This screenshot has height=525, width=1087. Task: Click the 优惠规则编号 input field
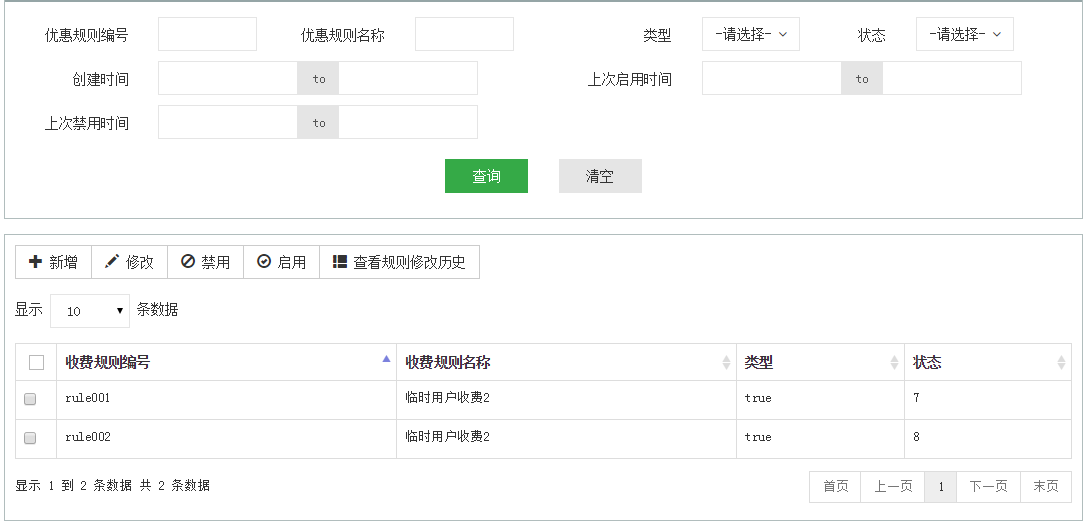[207, 34]
